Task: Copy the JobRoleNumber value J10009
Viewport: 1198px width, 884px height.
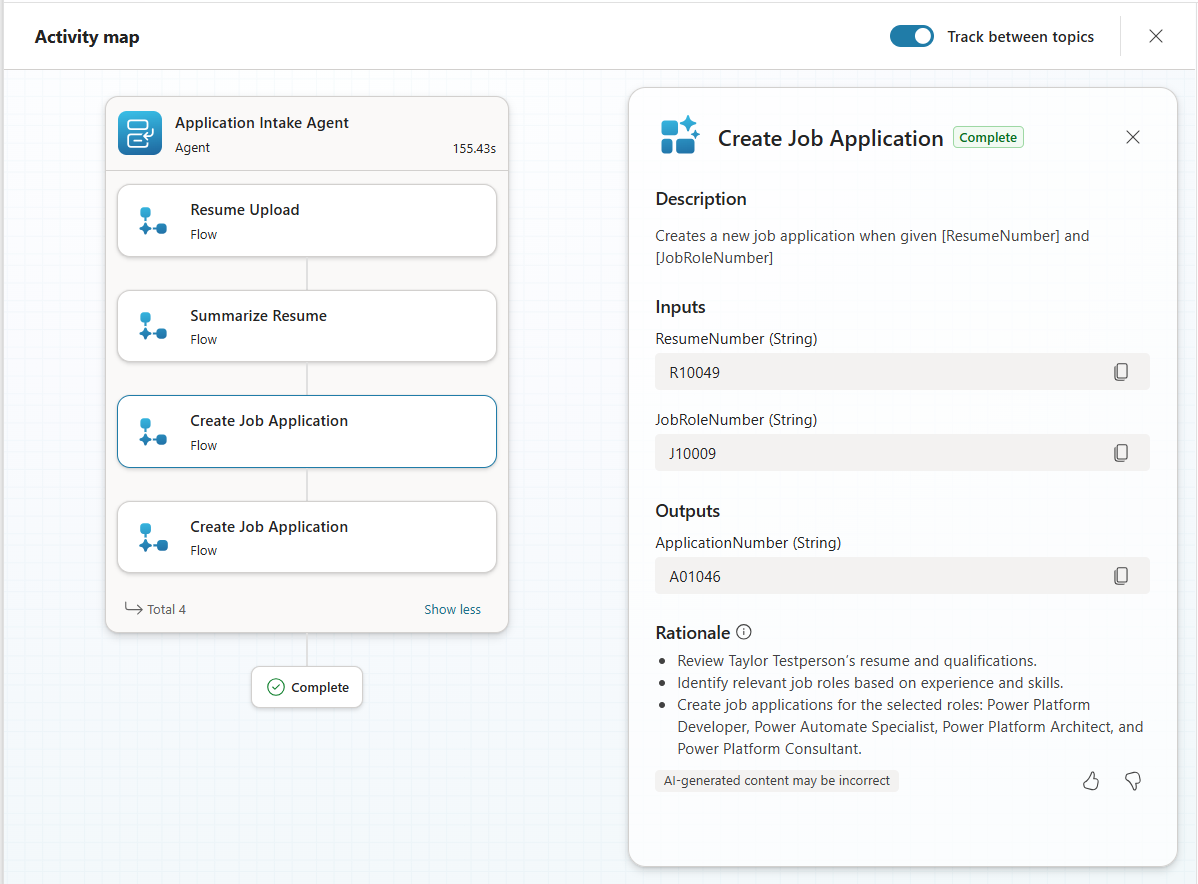Action: 1121,452
